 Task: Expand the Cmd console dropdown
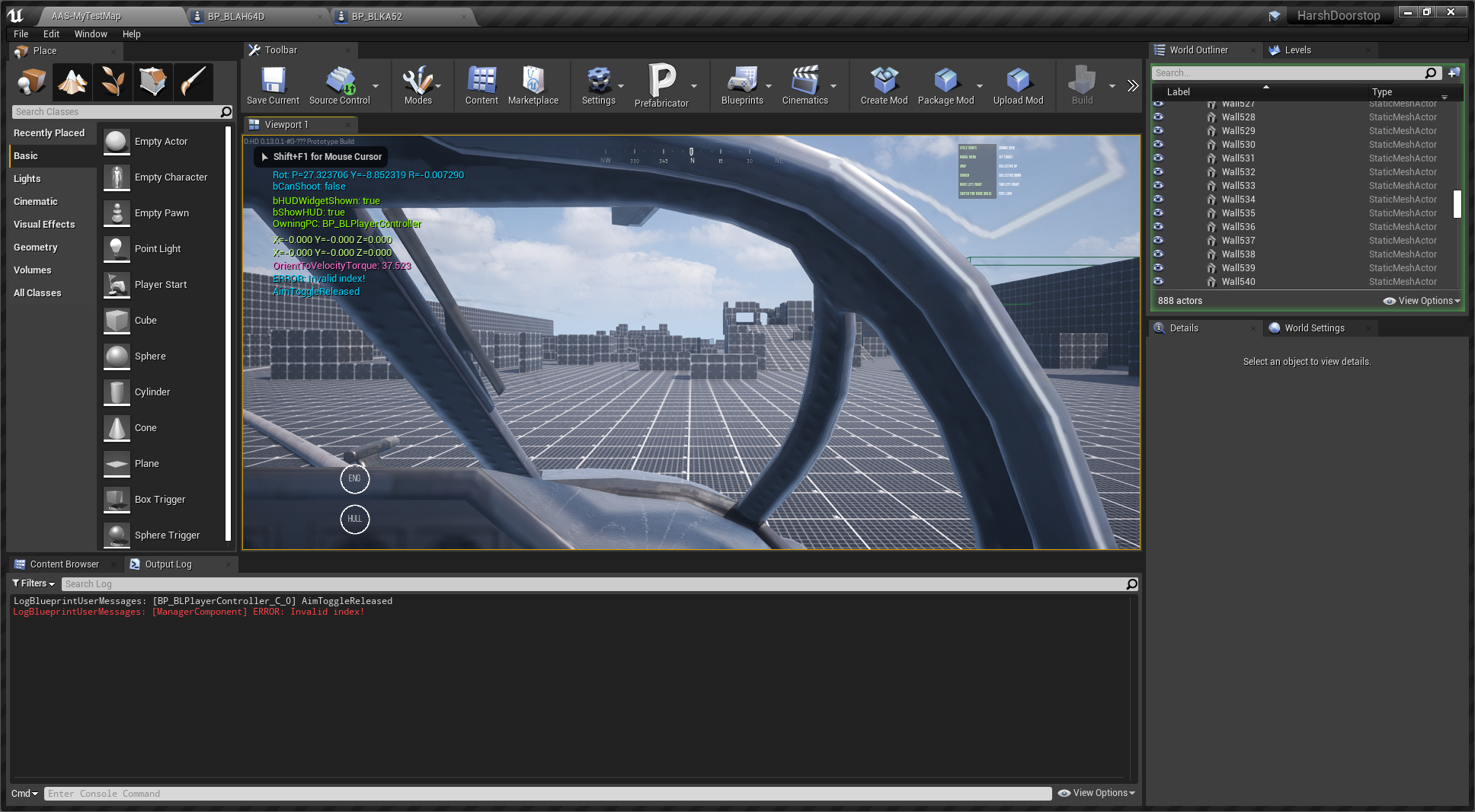point(24,794)
